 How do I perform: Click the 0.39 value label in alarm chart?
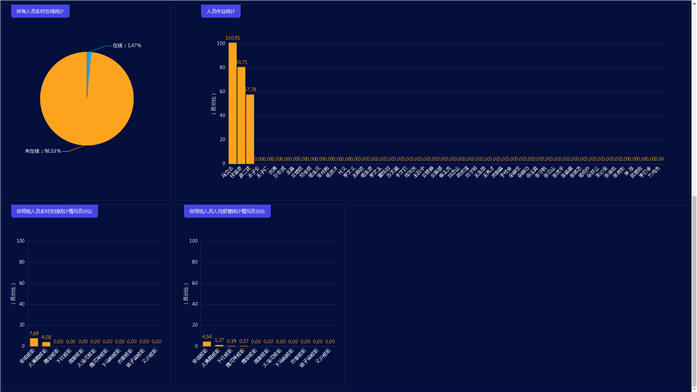point(232,341)
